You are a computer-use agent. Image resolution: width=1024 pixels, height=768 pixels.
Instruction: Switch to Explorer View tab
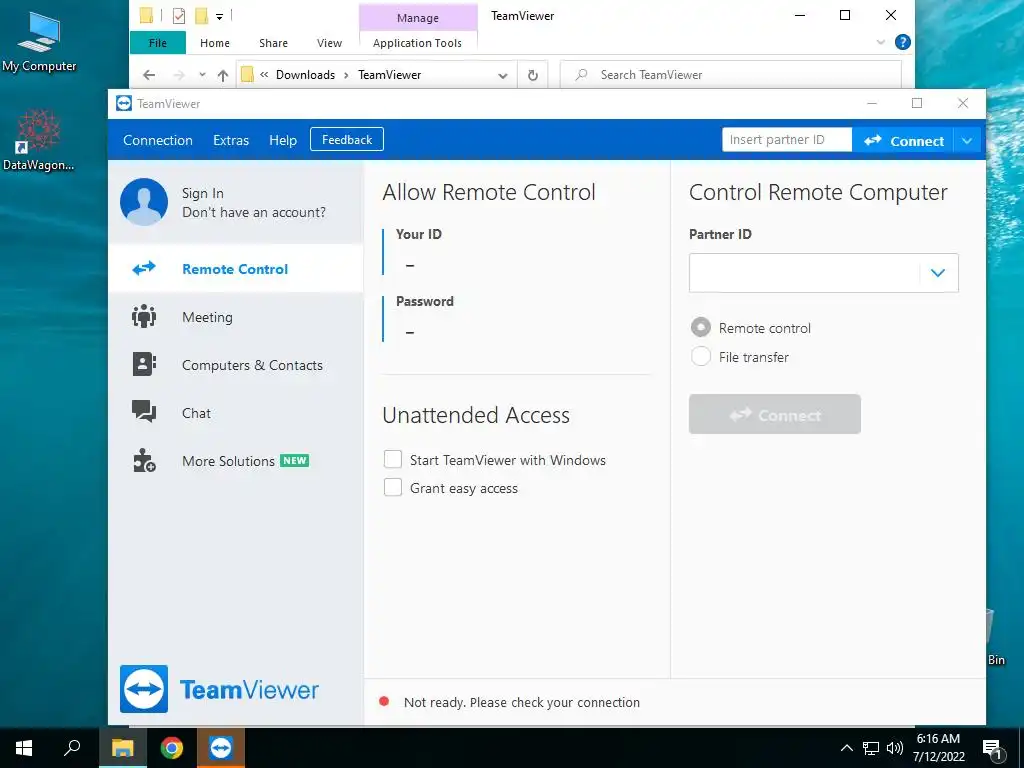tap(329, 42)
